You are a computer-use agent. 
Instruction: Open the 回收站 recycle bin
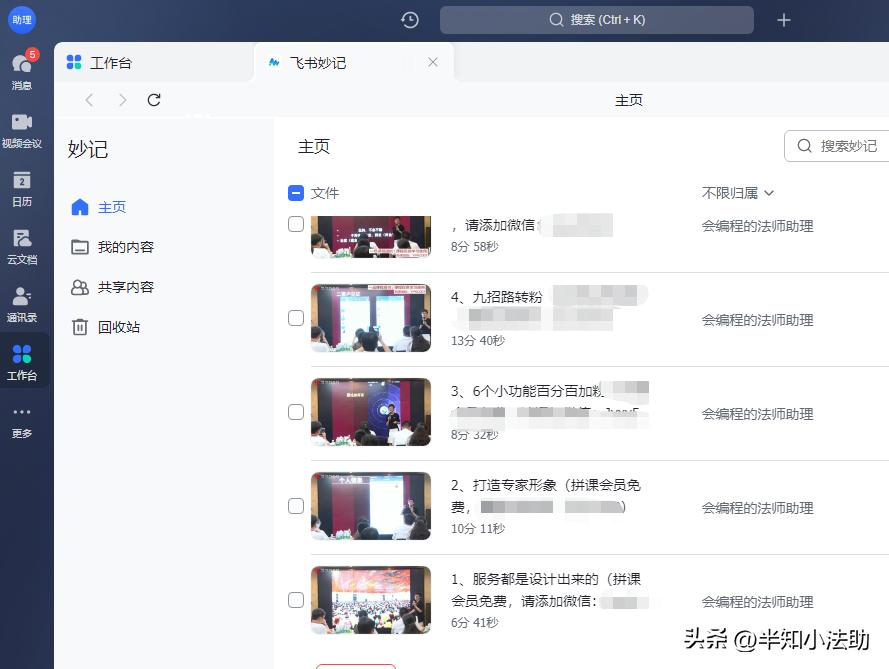click(122, 327)
